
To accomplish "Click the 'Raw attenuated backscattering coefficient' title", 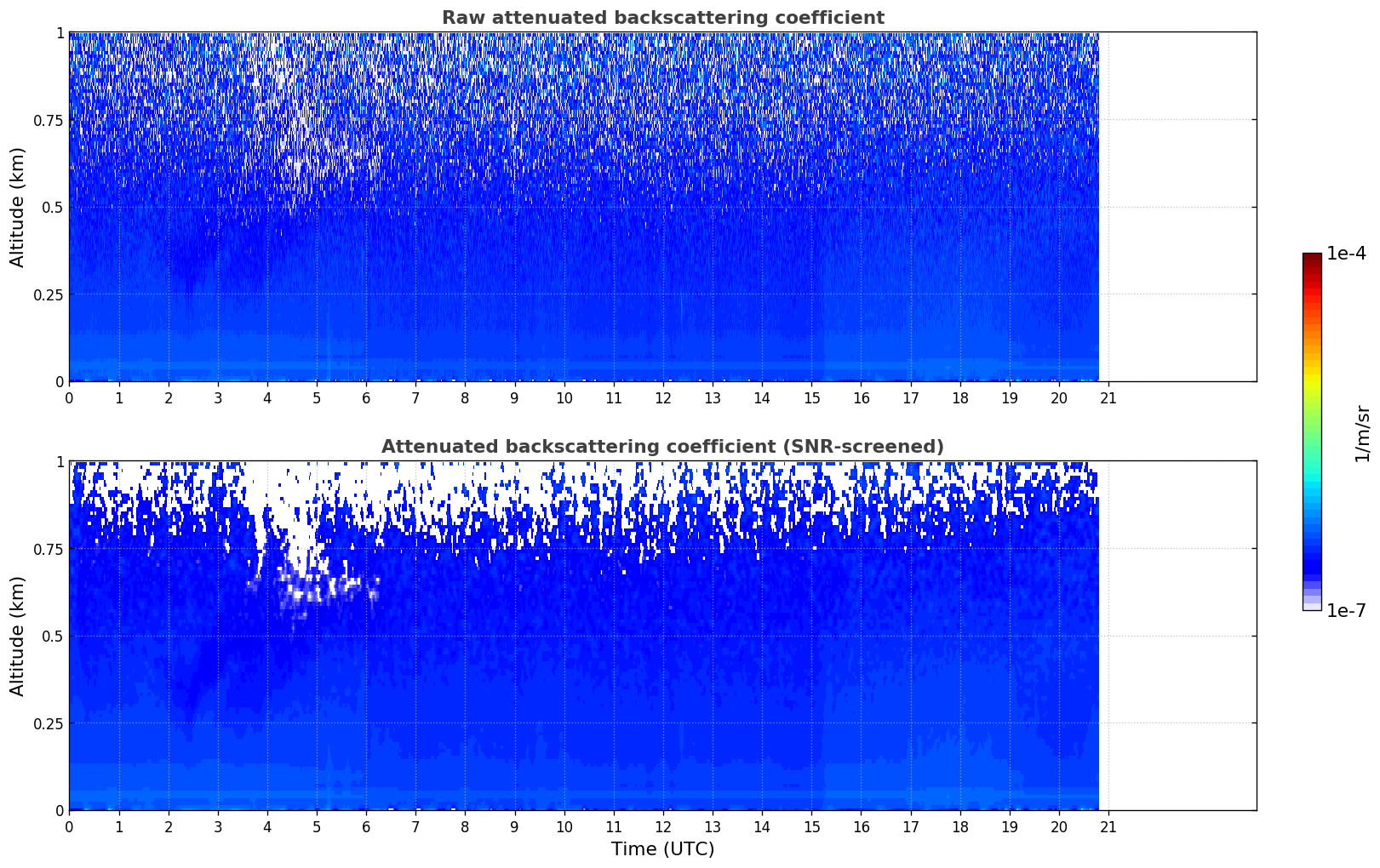I will pos(662,18).
